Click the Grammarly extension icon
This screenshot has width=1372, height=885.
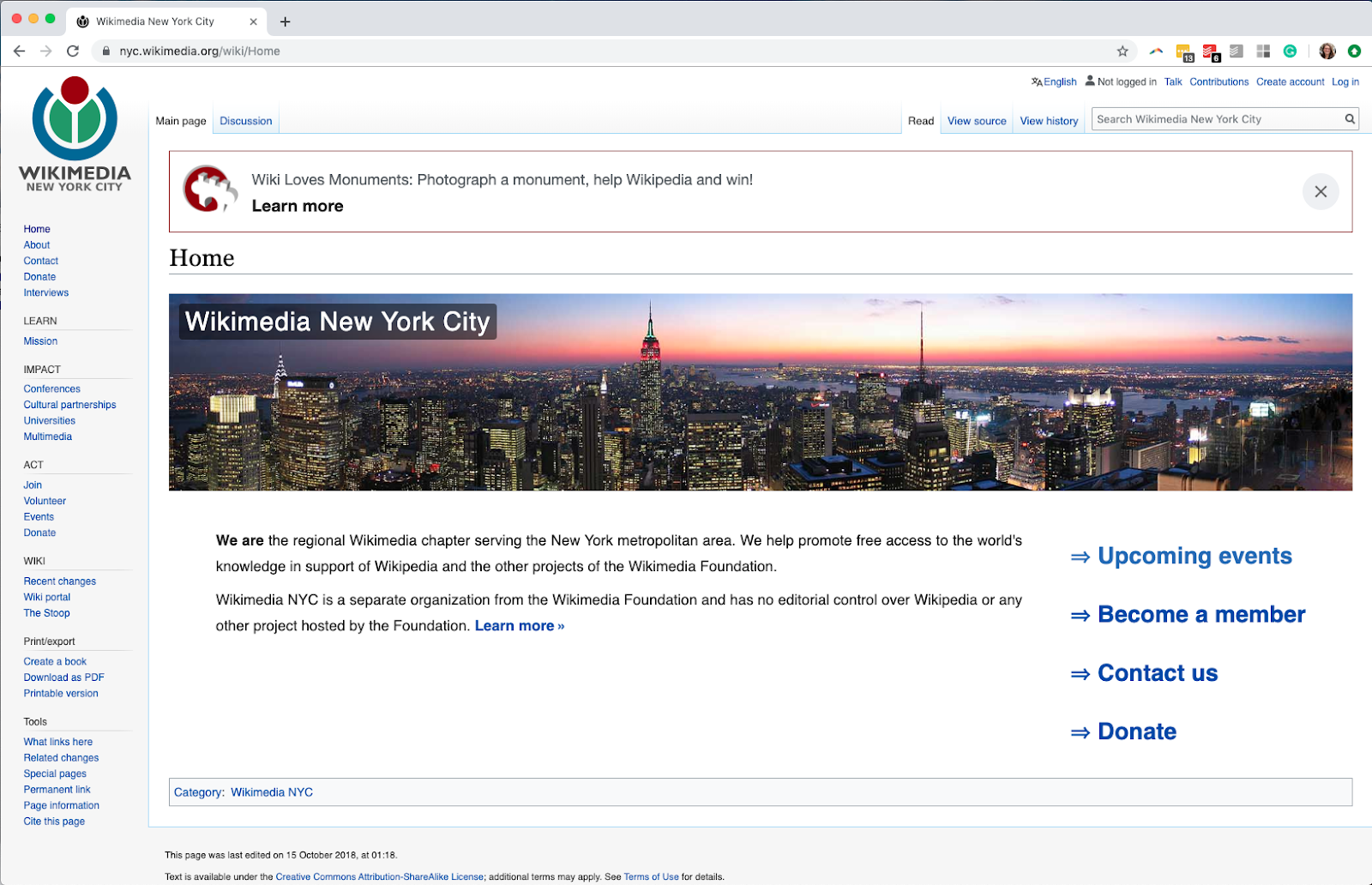[1290, 51]
